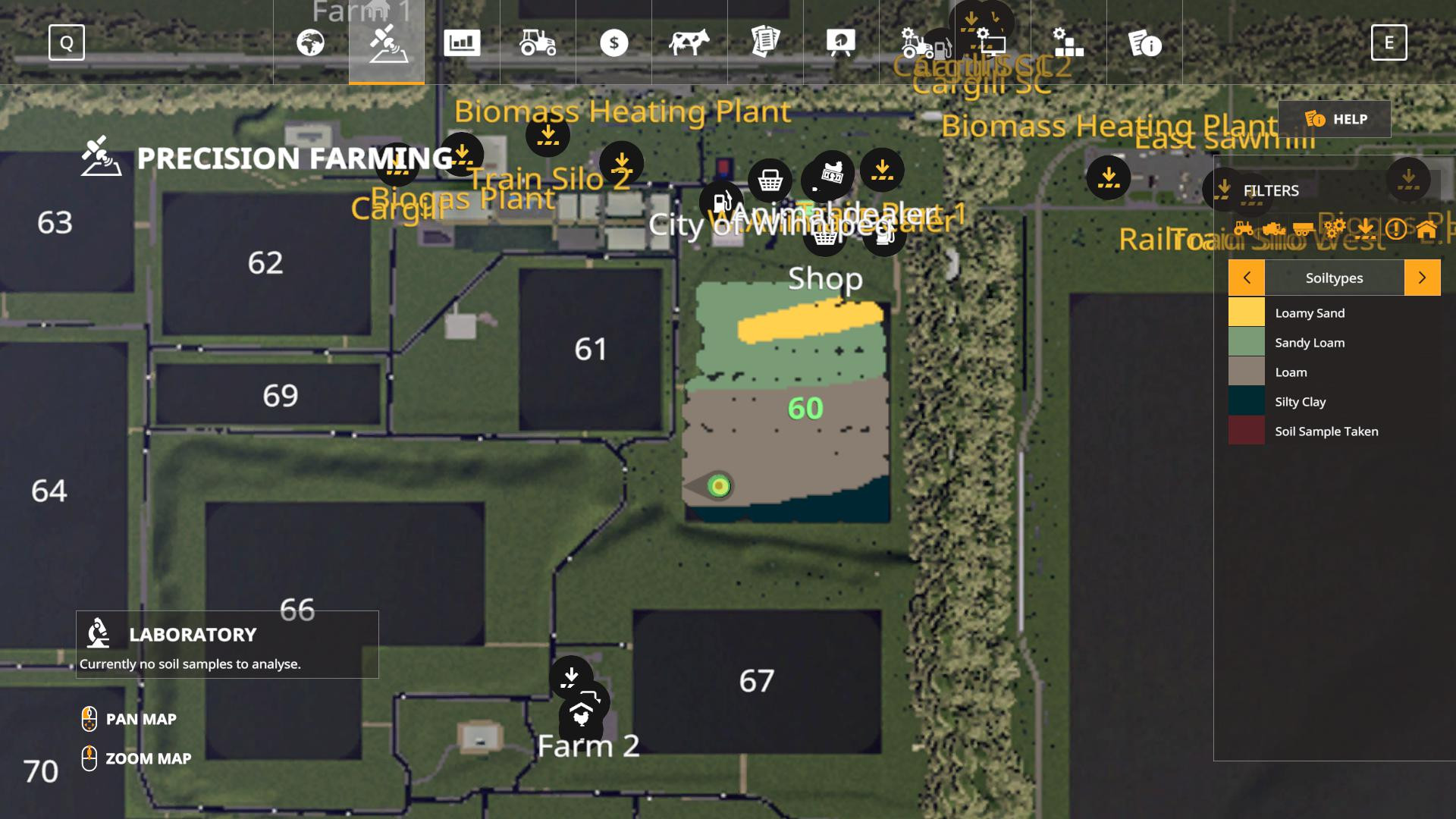1456x819 pixels.
Task: Collapse the left Soiltypes panel arrow
Action: click(1246, 277)
